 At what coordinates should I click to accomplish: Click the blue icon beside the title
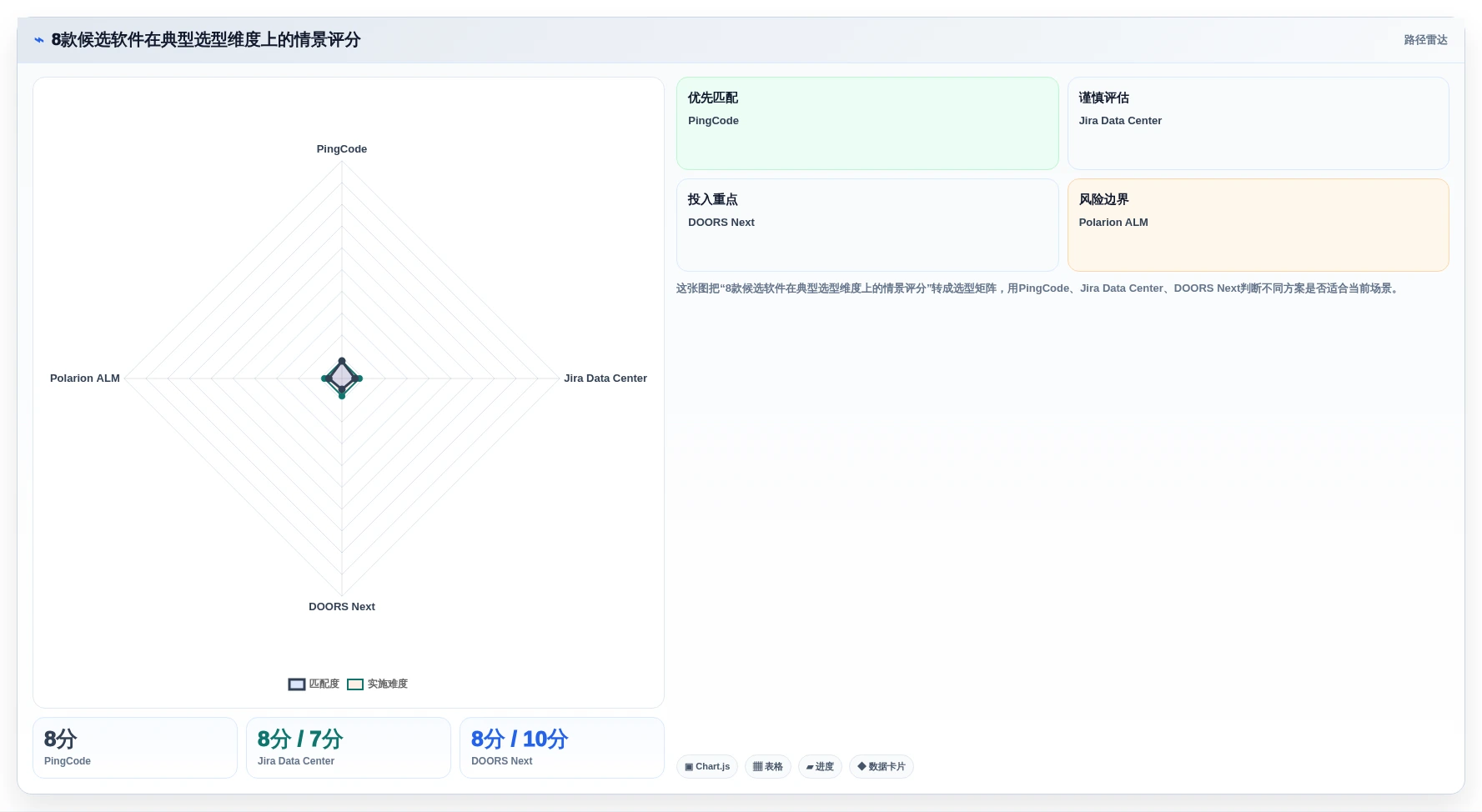click(39, 40)
